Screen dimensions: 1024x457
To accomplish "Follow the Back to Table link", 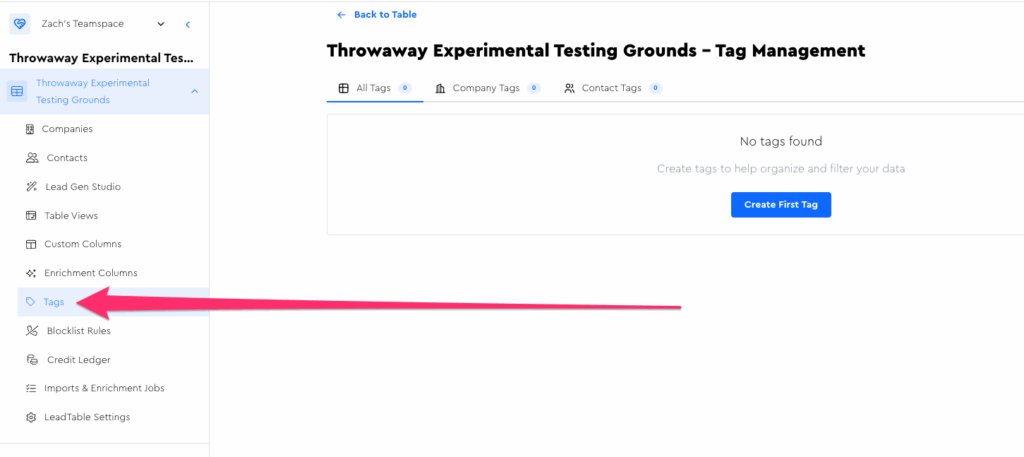I will pyautogui.click(x=377, y=15).
